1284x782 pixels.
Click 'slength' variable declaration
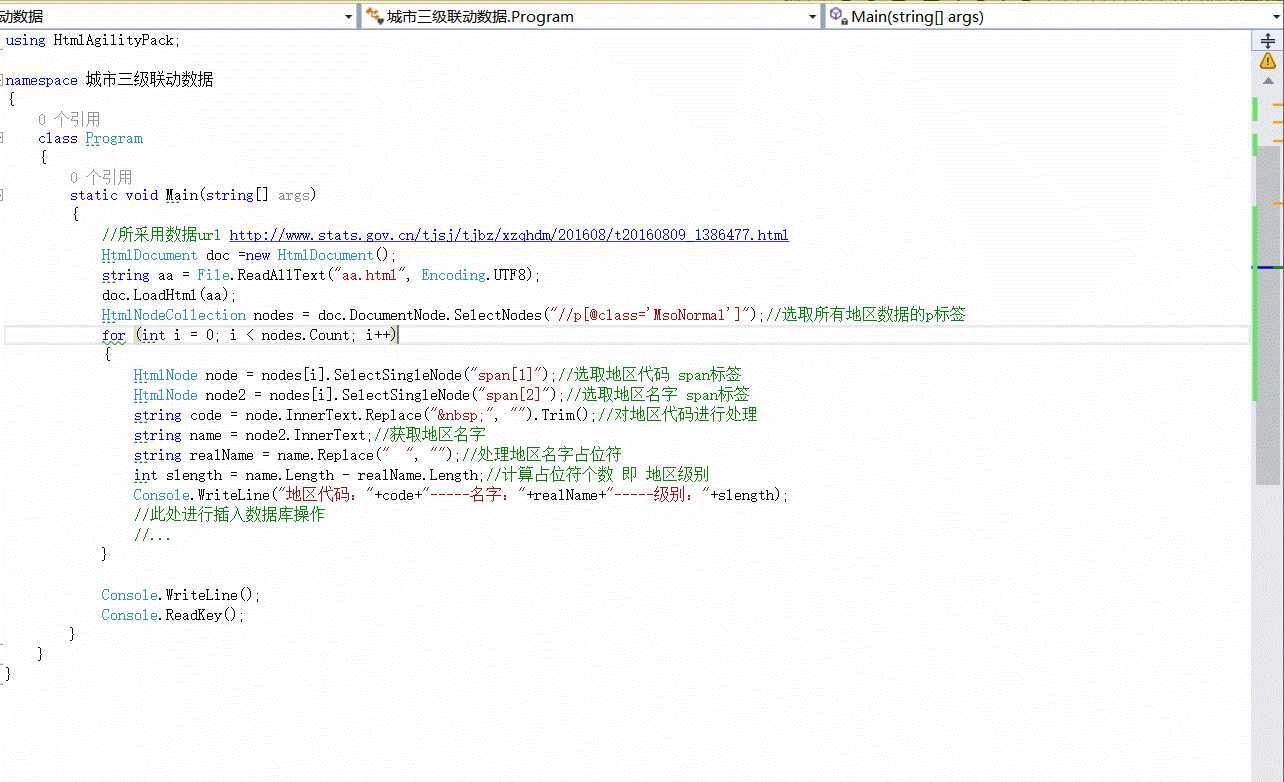pyautogui.click(x=193, y=475)
